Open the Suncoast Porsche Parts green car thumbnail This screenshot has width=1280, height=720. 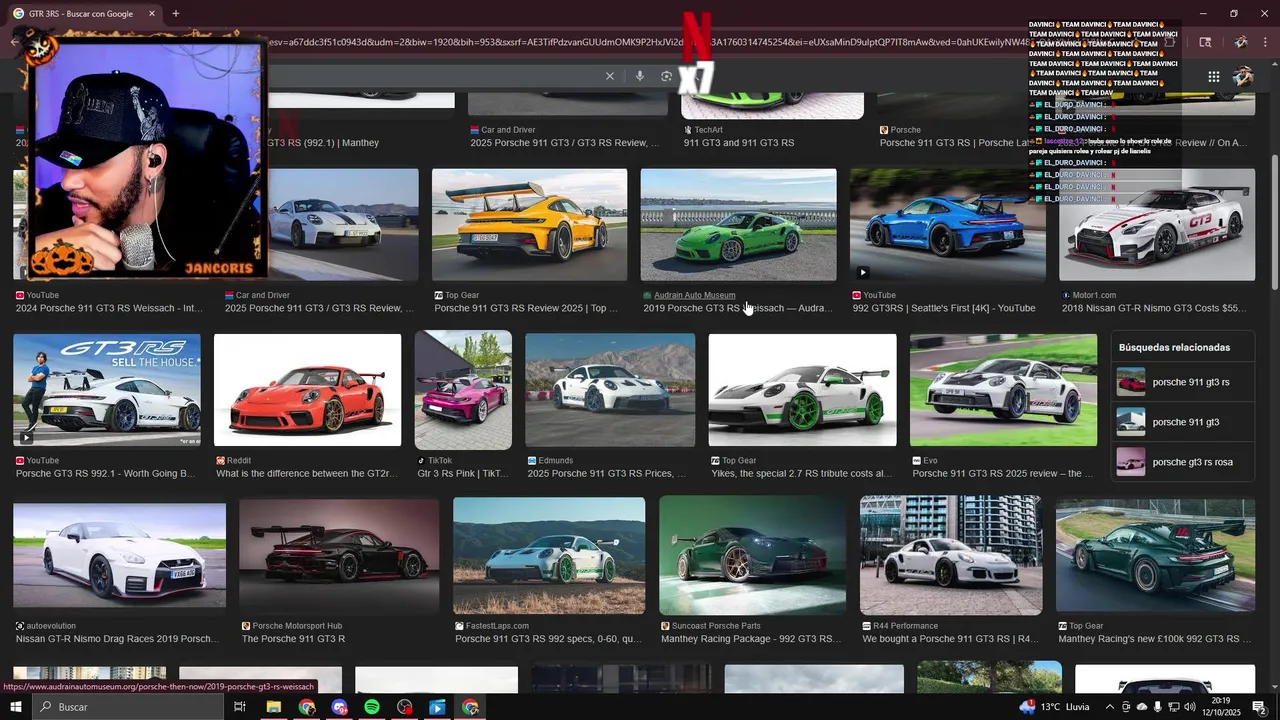(x=752, y=555)
